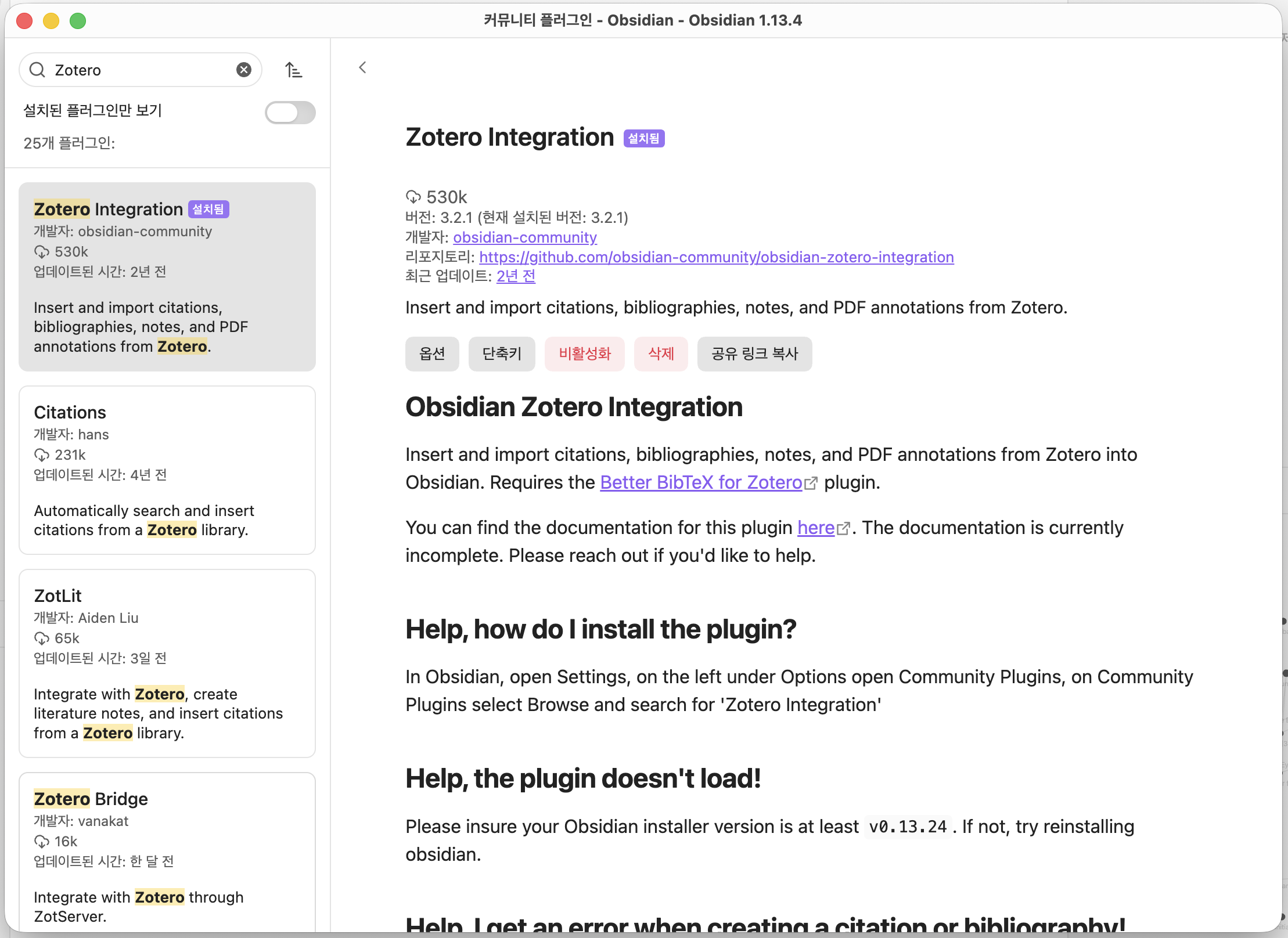
Task: Select the Zotero Bridge plugin card
Action: pyautogui.click(x=167, y=852)
